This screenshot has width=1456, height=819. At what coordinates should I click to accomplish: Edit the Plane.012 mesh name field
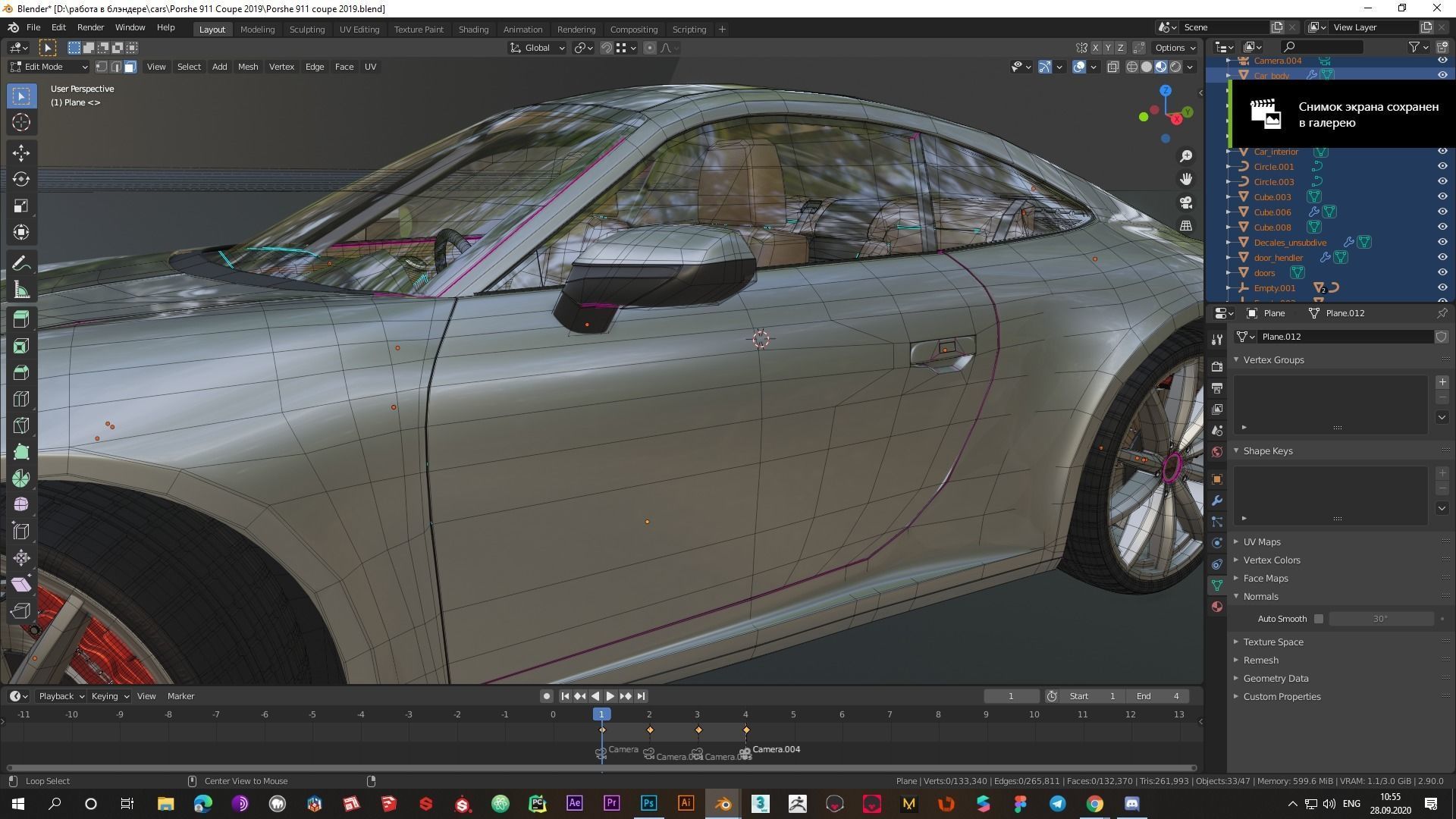1346,337
